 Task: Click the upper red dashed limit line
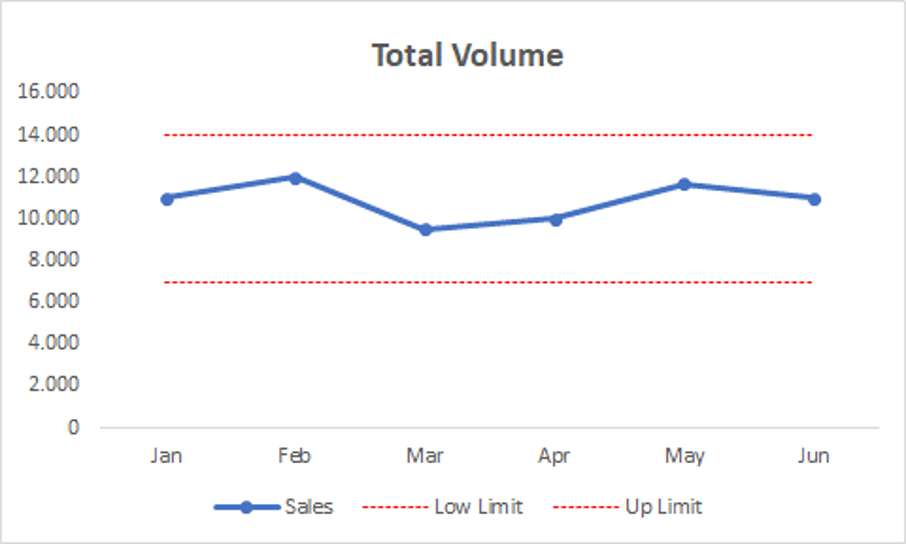[x=490, y=135]
